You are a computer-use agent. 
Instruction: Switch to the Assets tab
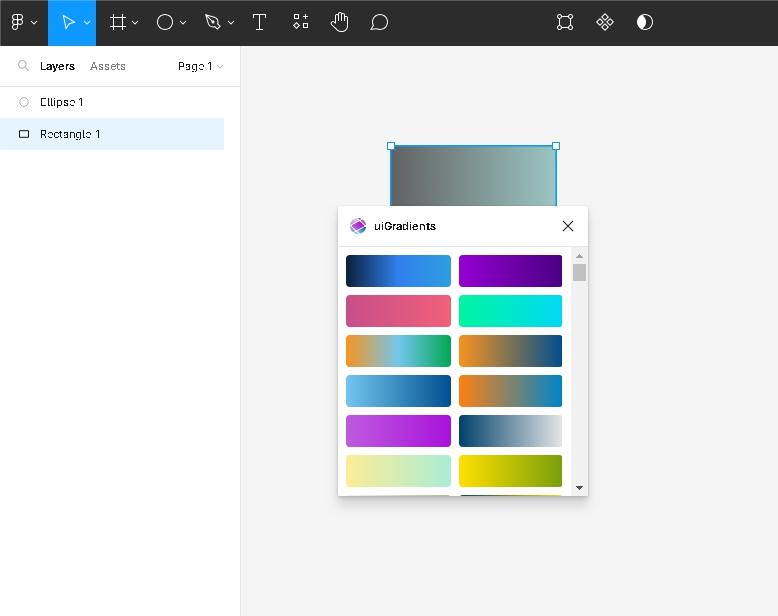(x=108, y=66)
